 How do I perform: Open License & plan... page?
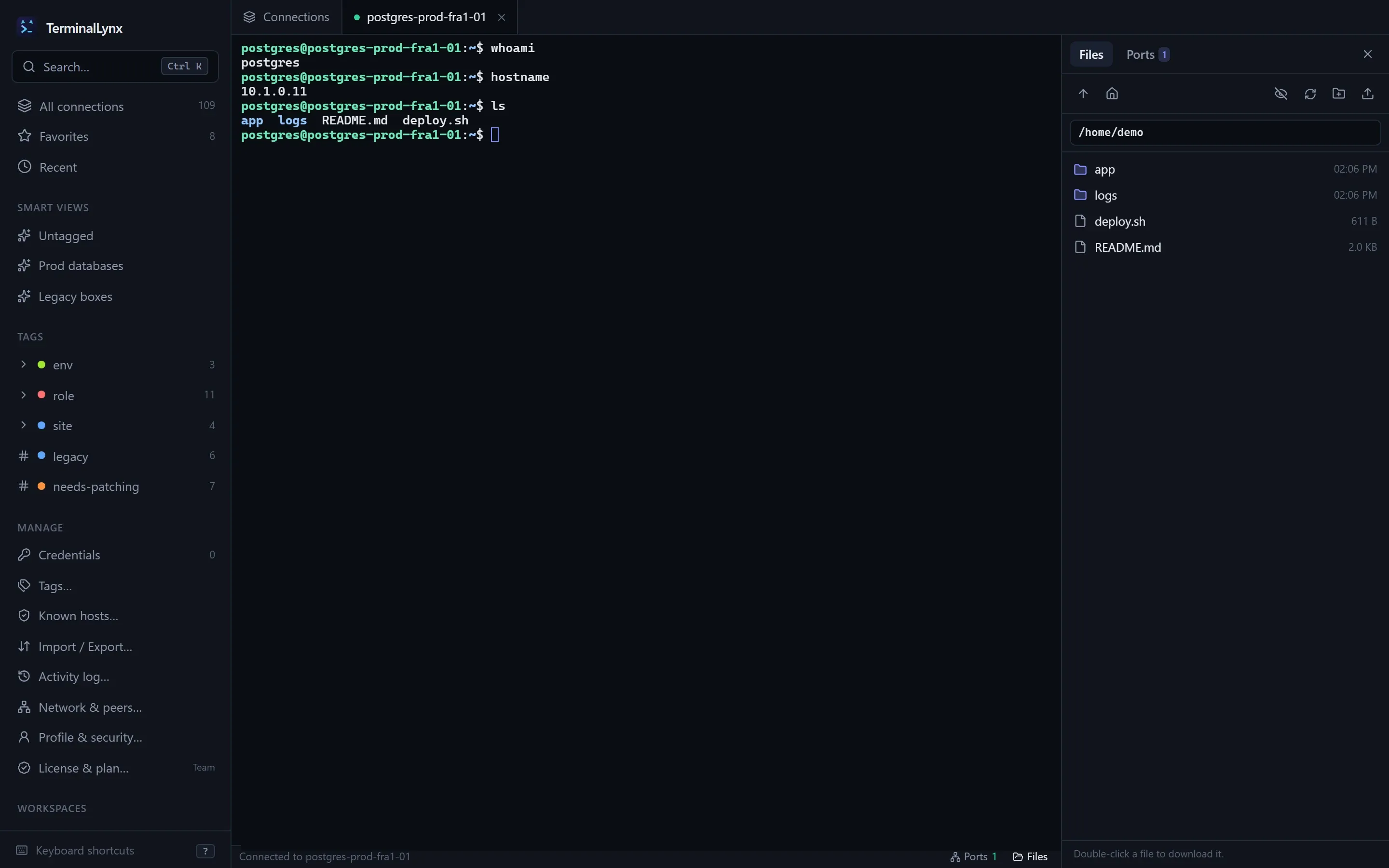[x=115, y=769]
